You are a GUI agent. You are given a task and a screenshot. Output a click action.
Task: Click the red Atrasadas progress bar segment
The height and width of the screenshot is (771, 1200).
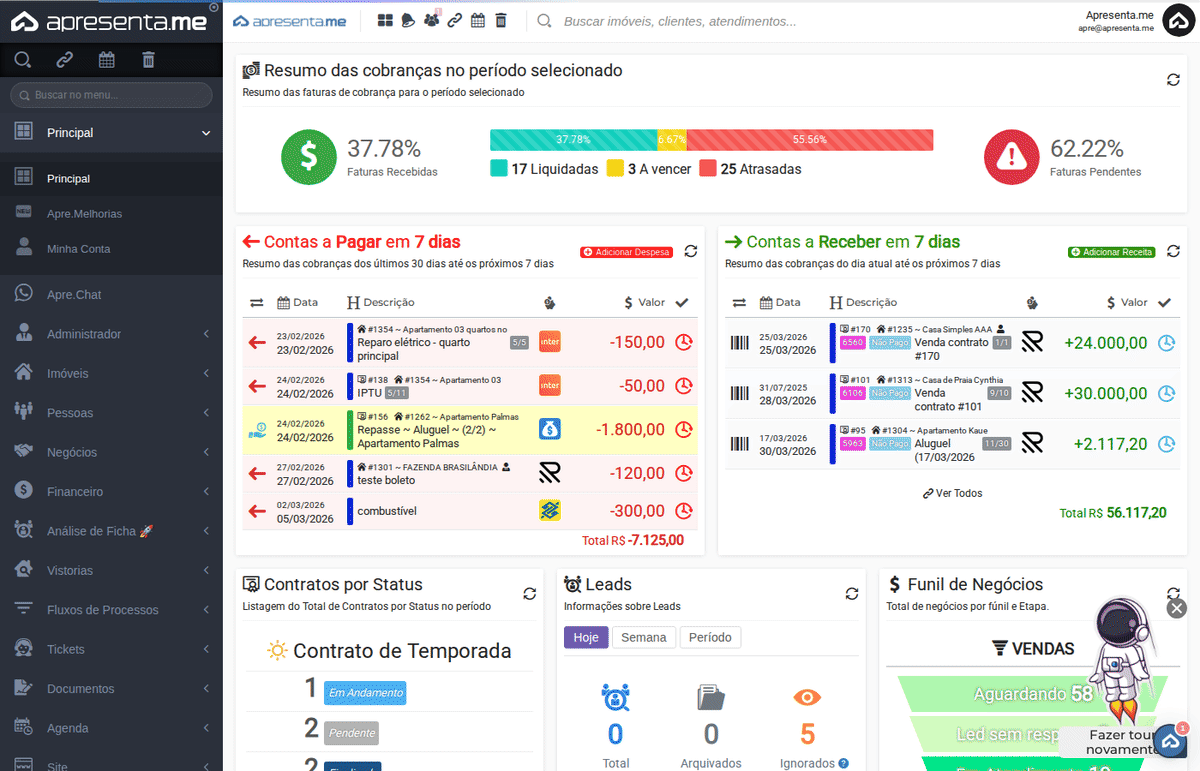pyautogui.click(x=809, y=140)
